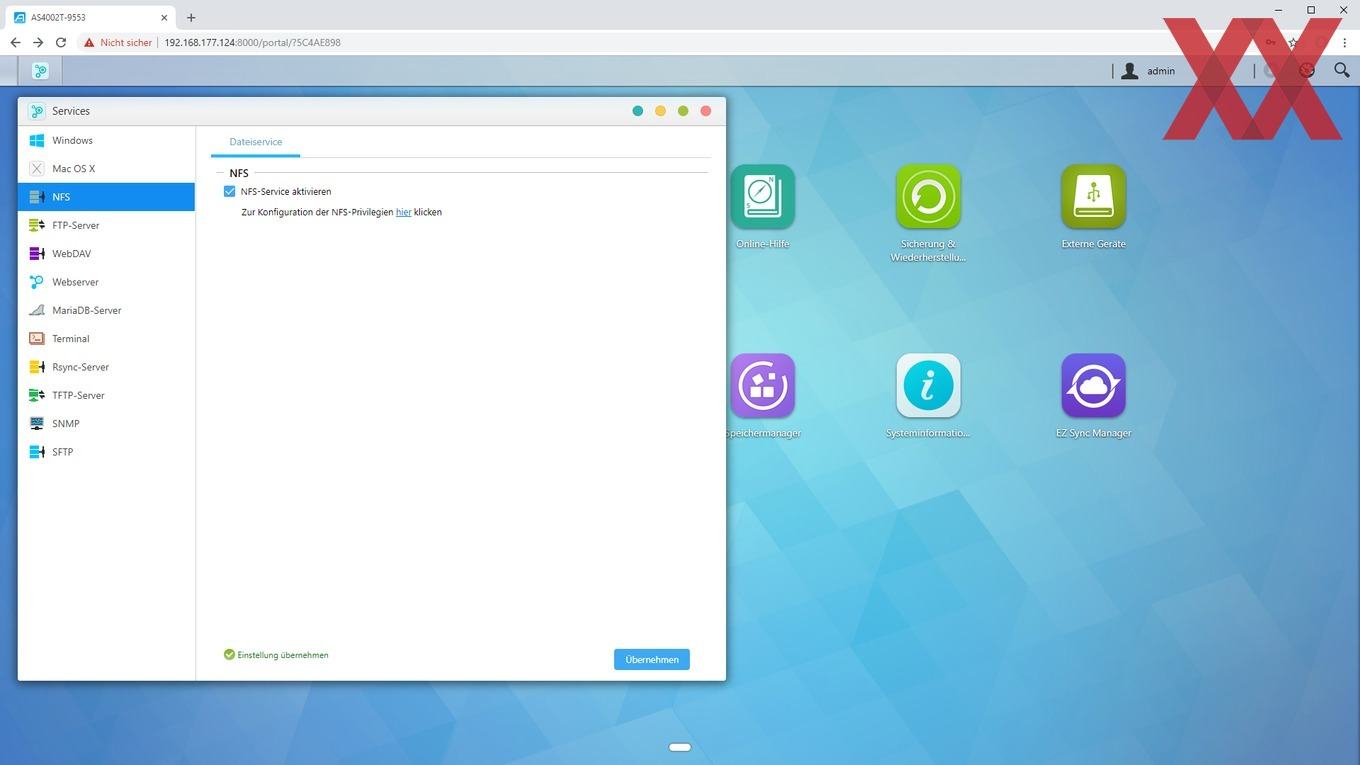Launch the Online-Hilfe desktop app
The image size is (1360, 765).
coord(762,197)
